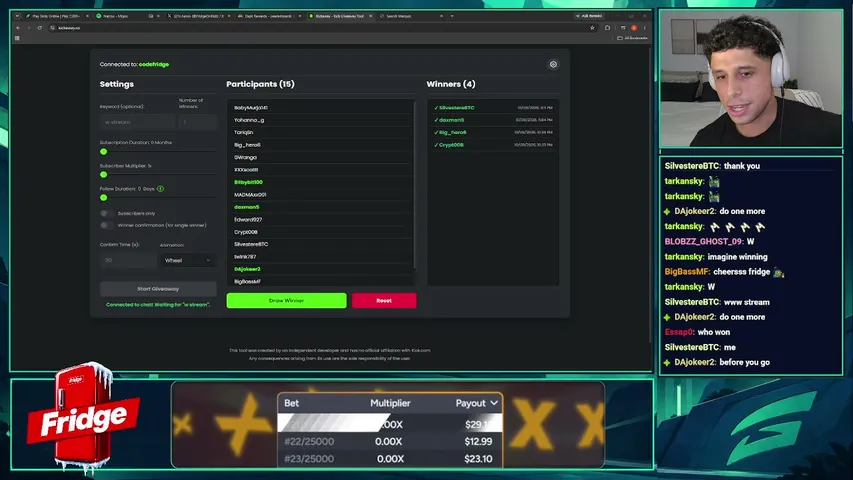Click the codefridge channel link
This screenshot has width=853, height=480.
click(x=154, y=64)
